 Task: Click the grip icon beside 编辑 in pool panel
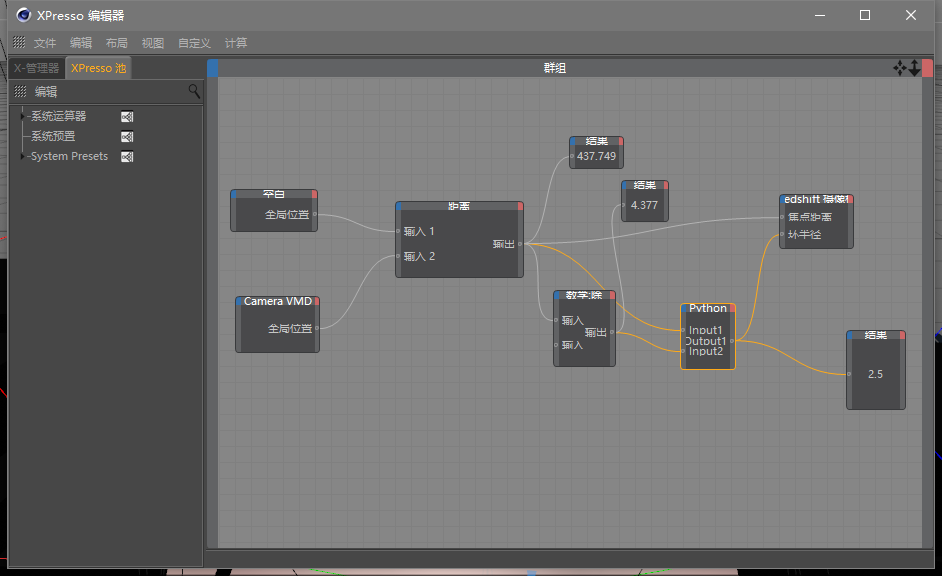click(20, 91)
